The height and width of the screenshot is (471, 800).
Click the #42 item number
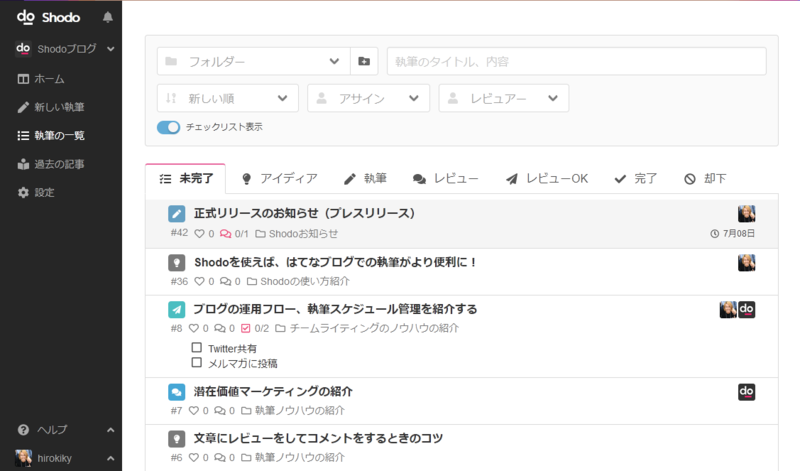pos(179,233)
